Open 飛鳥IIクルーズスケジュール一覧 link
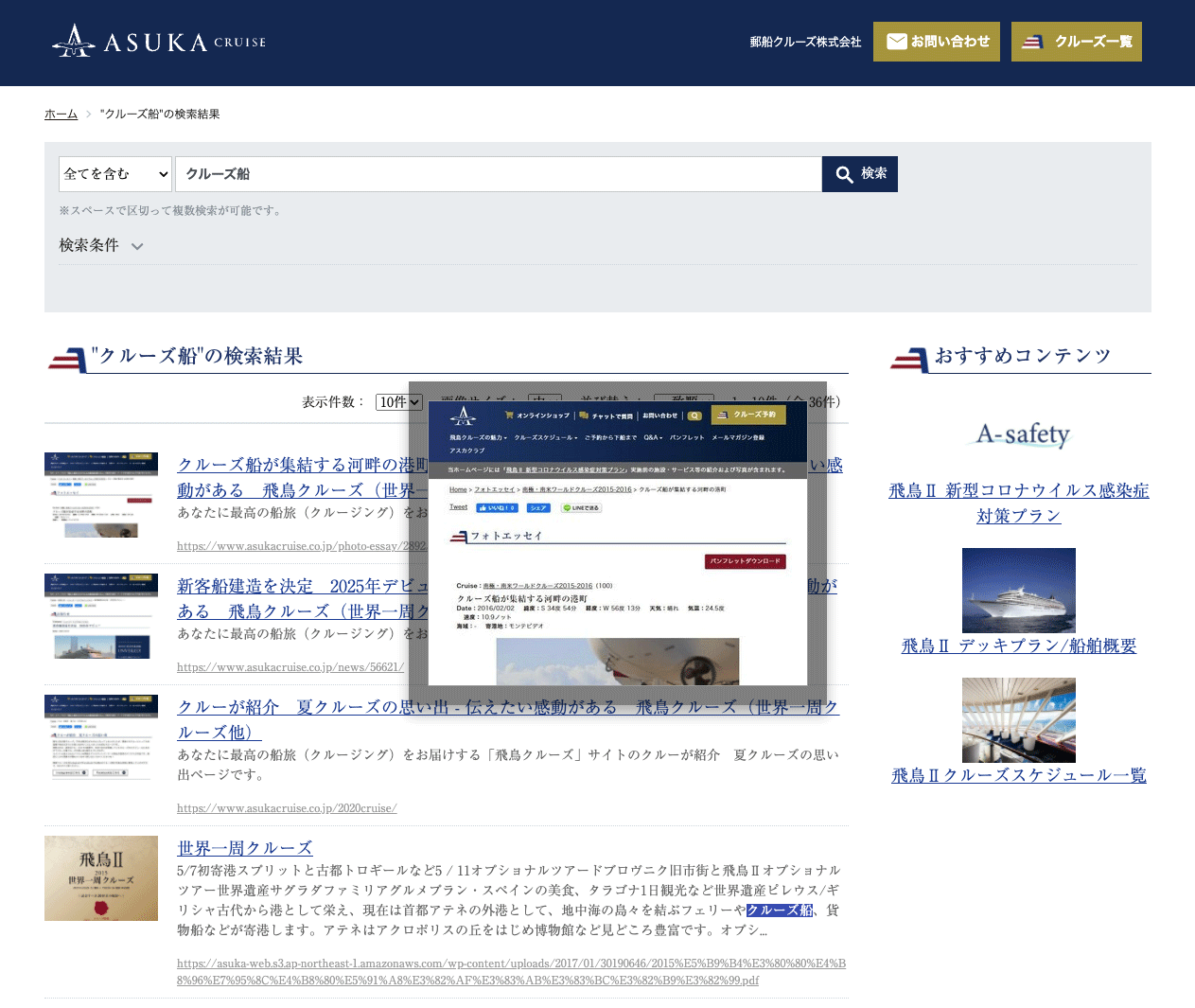The width and height of the screenshot is (1195, 1008). point(1019,776)
